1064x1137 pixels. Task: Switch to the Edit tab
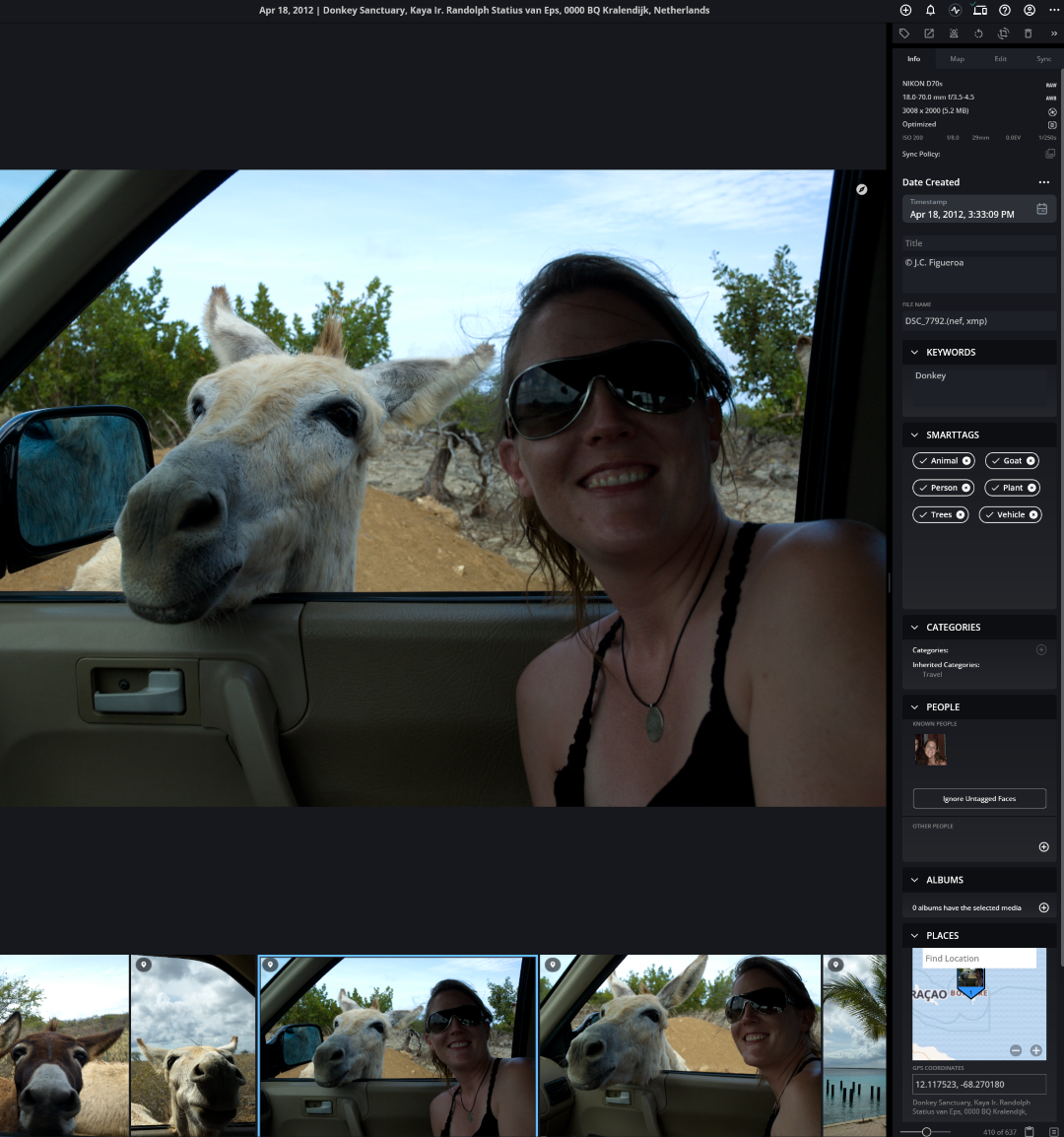(x=1000, y=59)
